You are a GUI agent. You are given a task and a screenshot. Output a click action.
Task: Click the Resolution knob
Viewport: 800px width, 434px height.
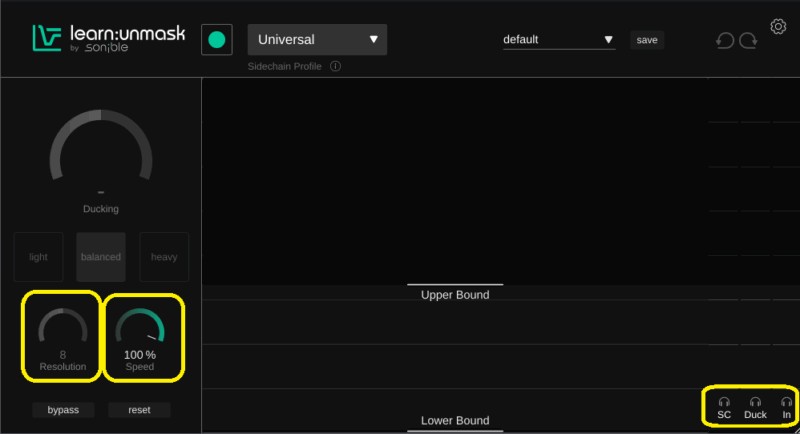63,329
